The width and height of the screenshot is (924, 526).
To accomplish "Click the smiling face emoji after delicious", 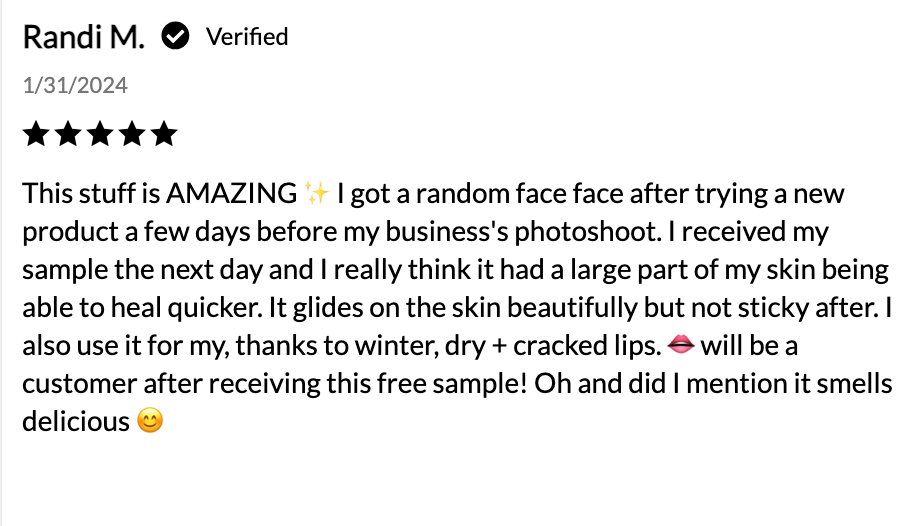I will pos(149,422).
